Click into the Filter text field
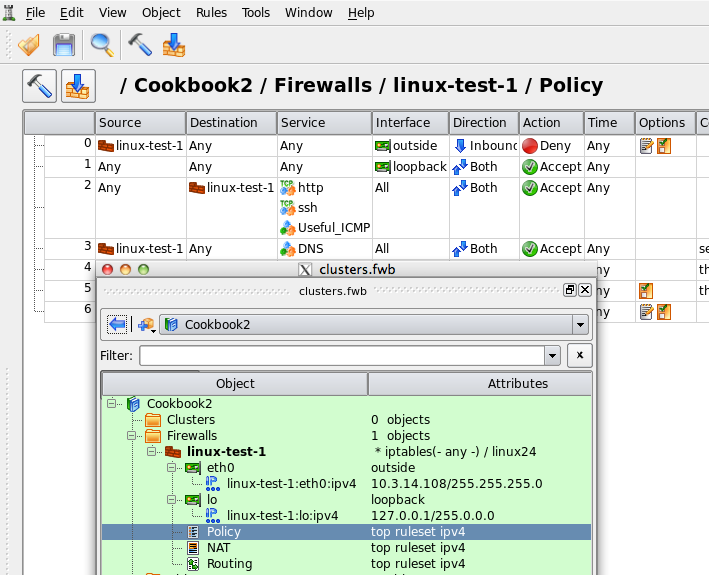 (342, 356)
